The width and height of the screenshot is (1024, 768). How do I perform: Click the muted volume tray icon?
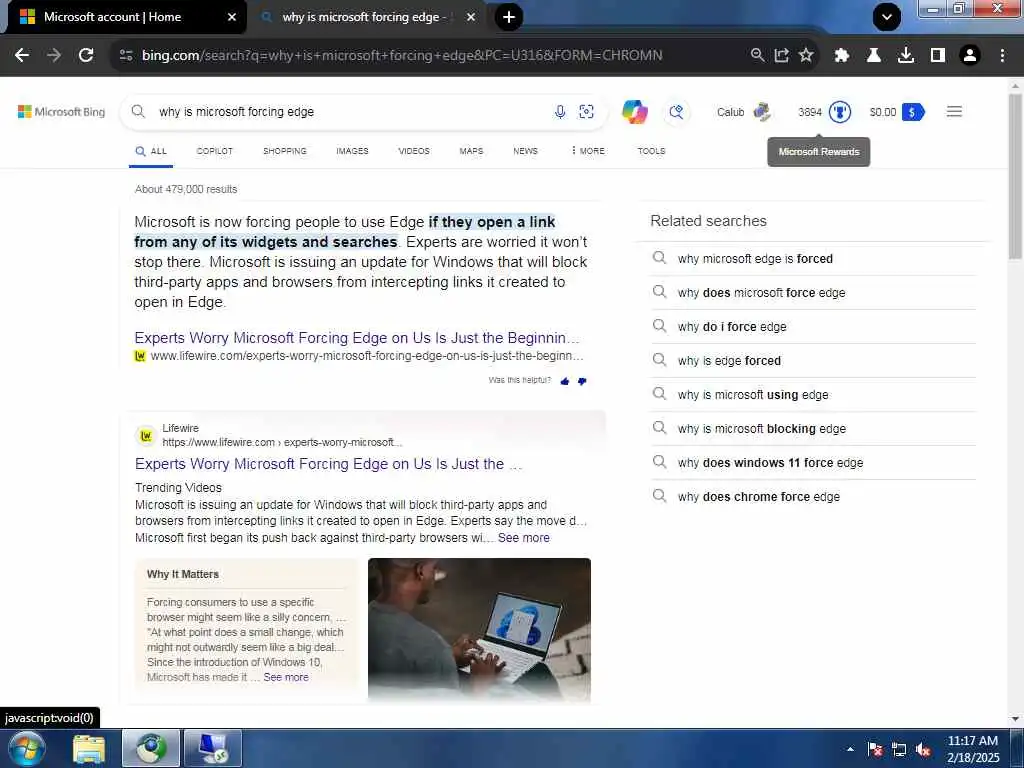coord(923,750)
